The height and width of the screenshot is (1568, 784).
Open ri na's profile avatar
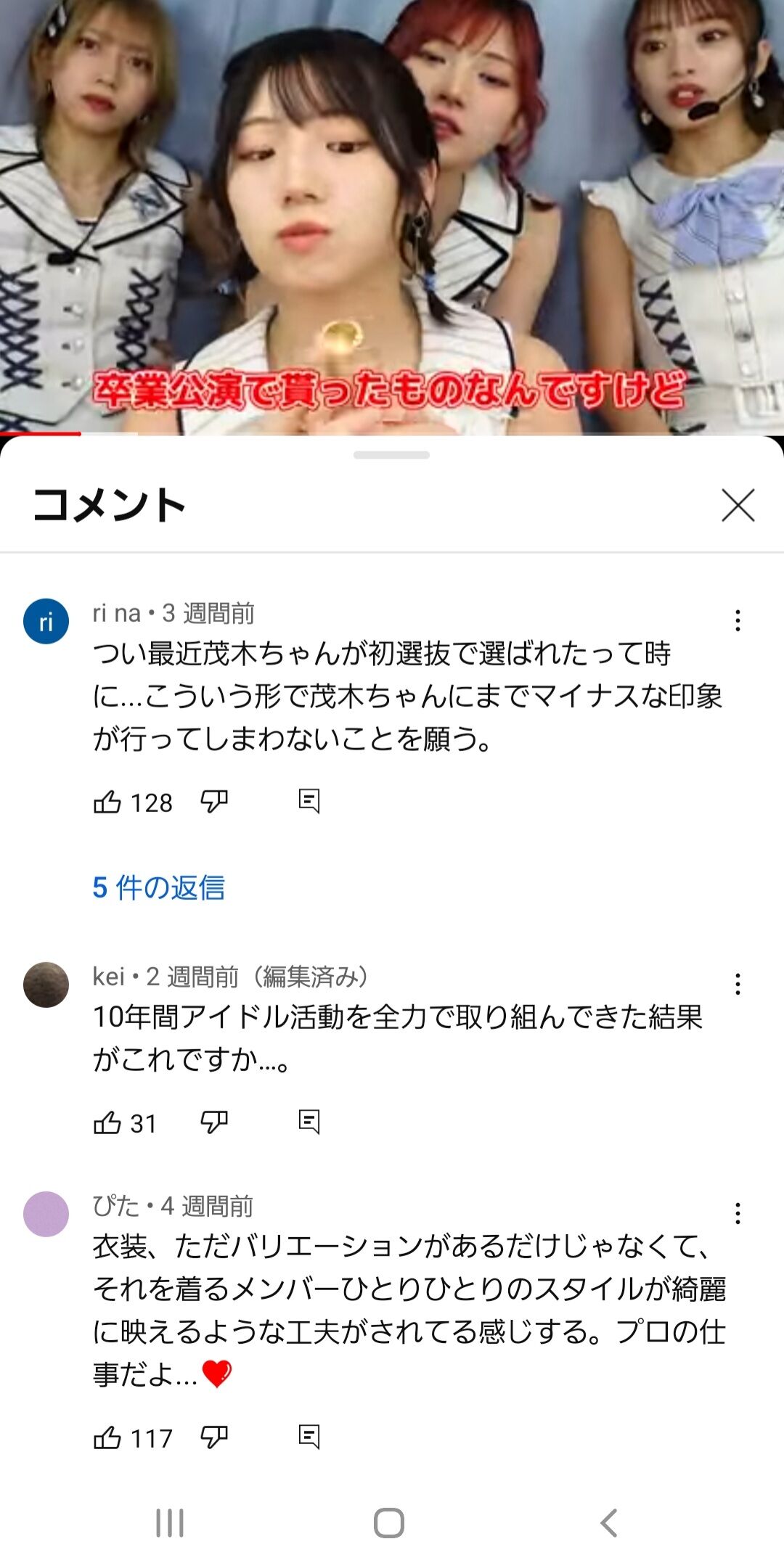[46, 621]
